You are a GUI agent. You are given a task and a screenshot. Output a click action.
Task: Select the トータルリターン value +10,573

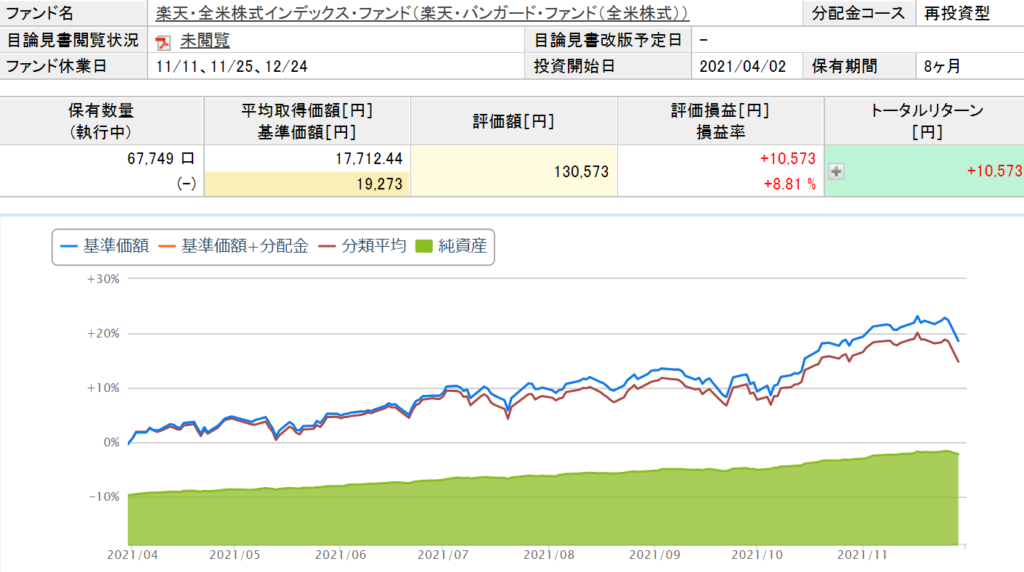point(994,171)
